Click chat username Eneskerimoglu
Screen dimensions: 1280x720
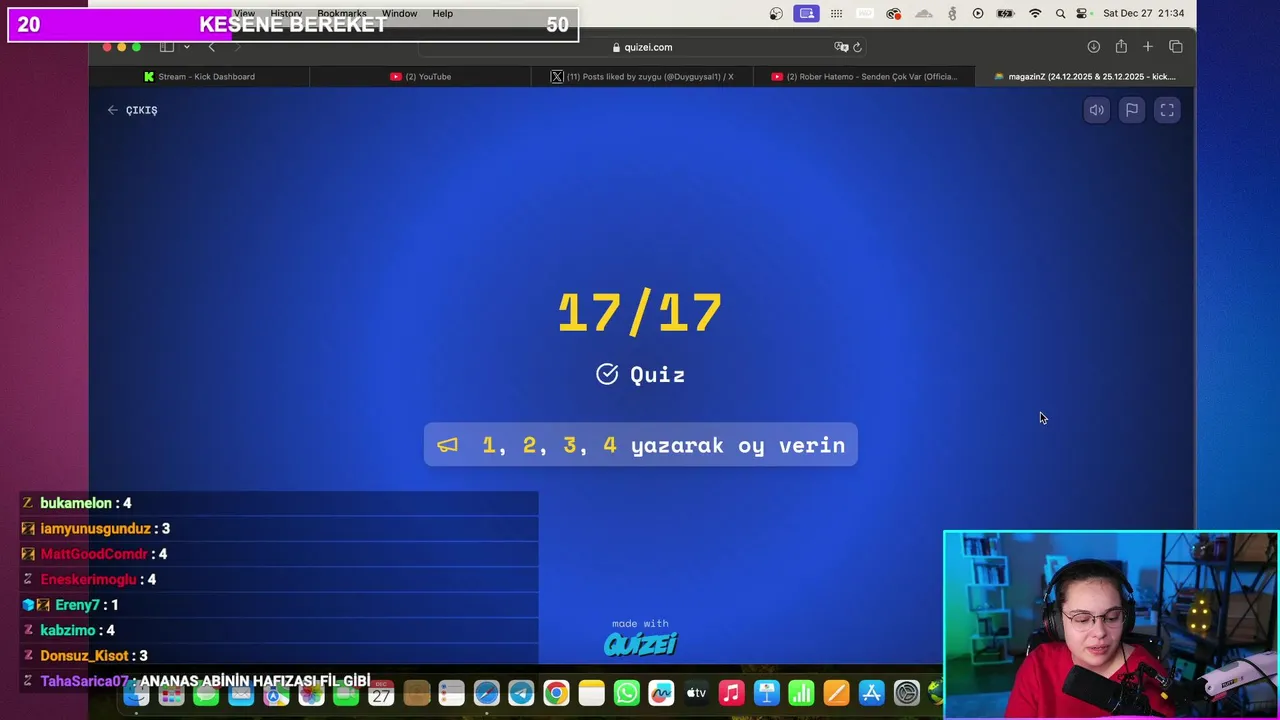tap(88, 579)
